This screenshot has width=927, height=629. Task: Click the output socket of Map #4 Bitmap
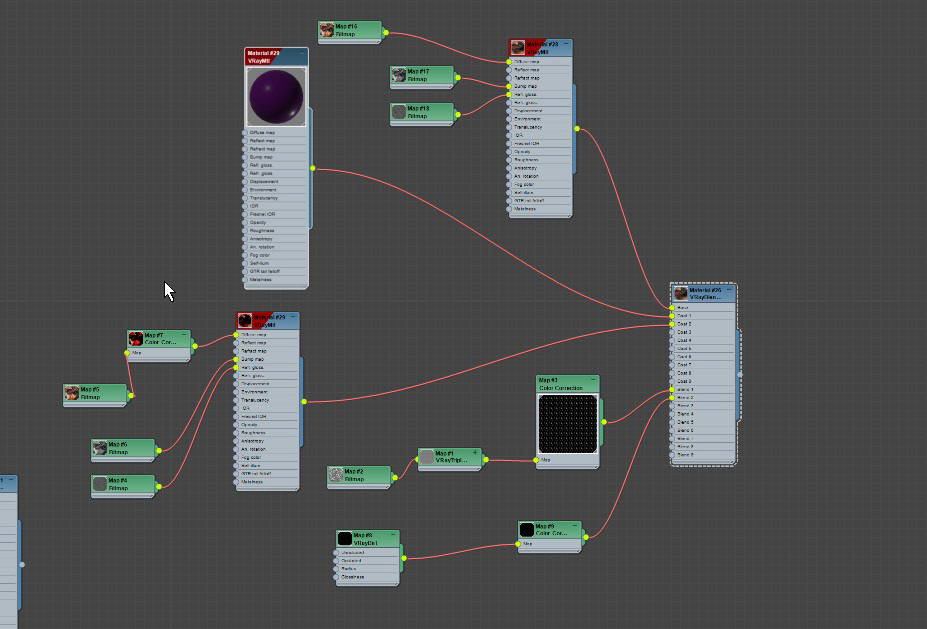159,487
